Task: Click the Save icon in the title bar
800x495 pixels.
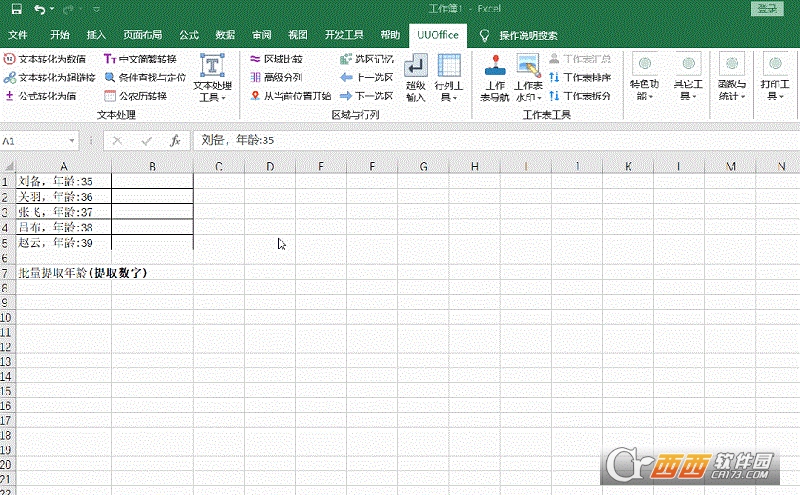Action: coord(16,9)
